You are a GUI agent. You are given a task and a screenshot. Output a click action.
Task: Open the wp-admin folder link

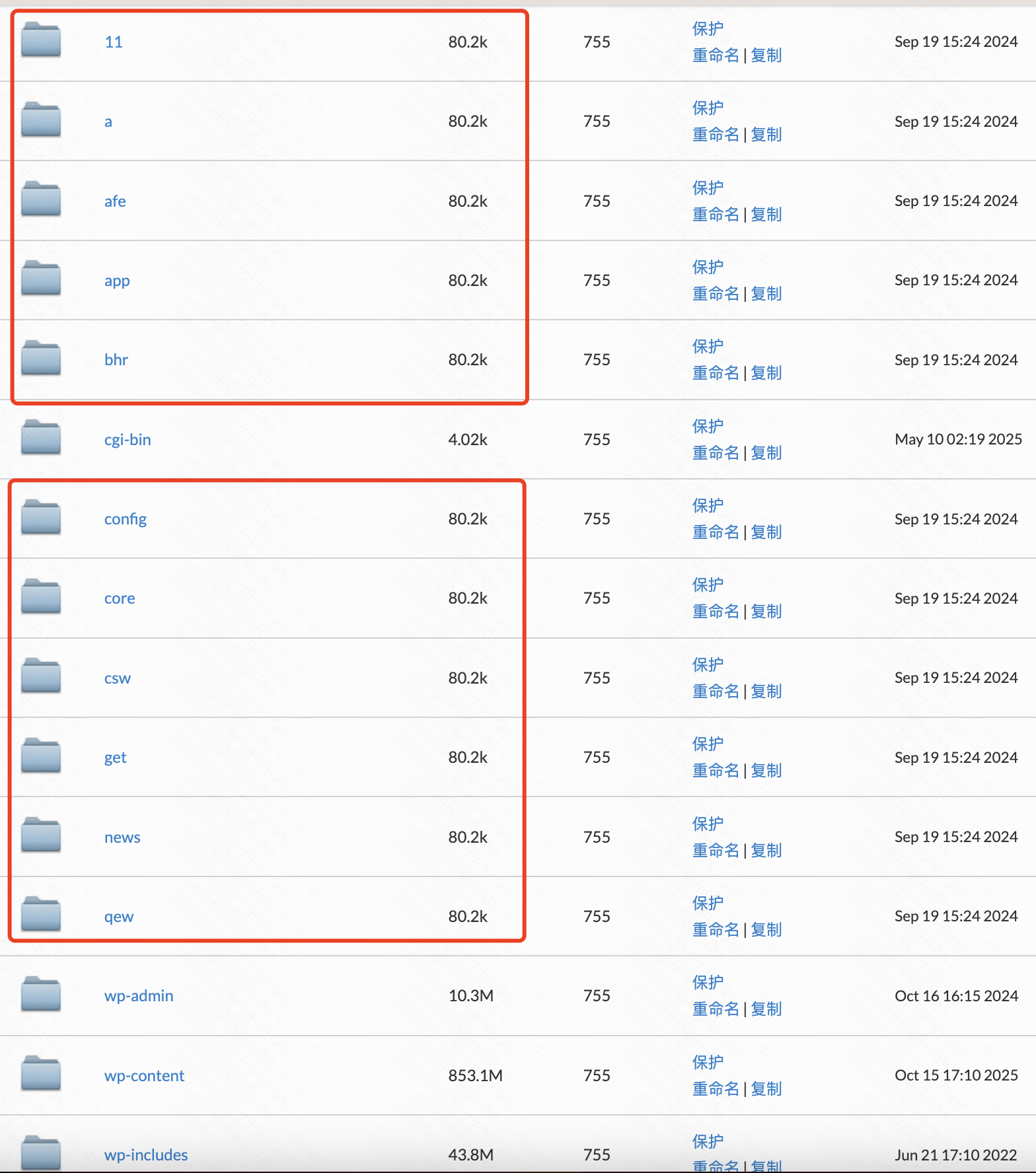139,995
